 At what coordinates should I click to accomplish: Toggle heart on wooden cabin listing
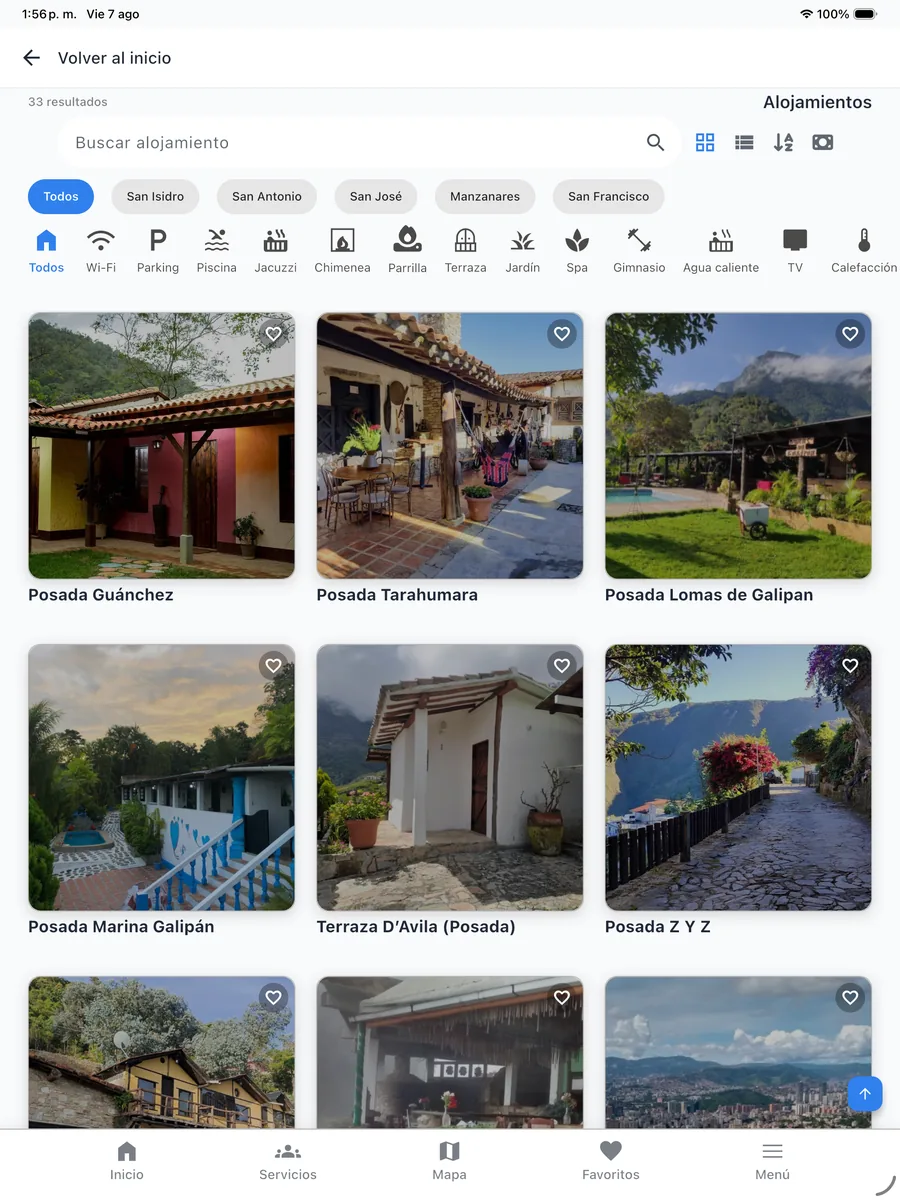point(274,998)
